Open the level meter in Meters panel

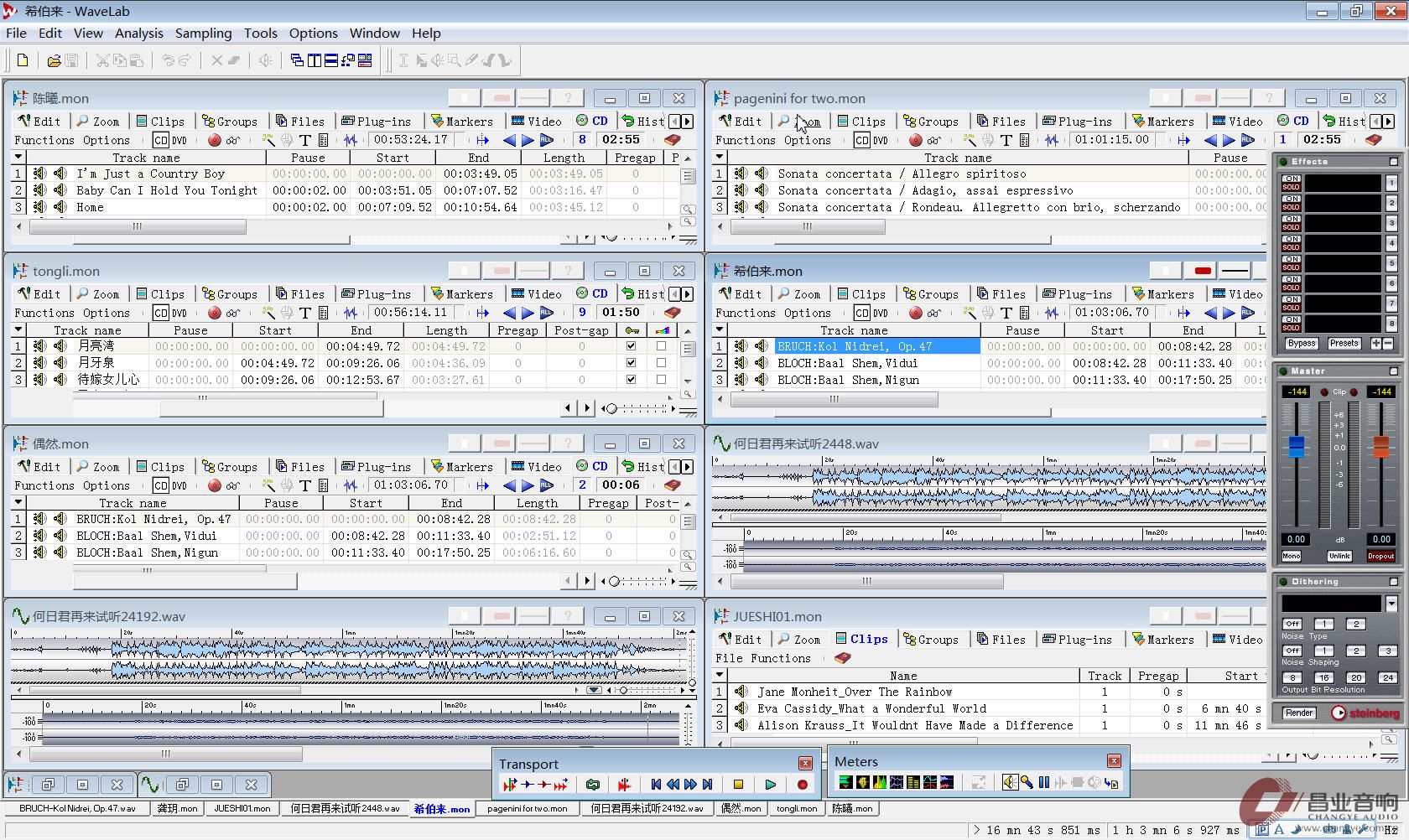845,782
